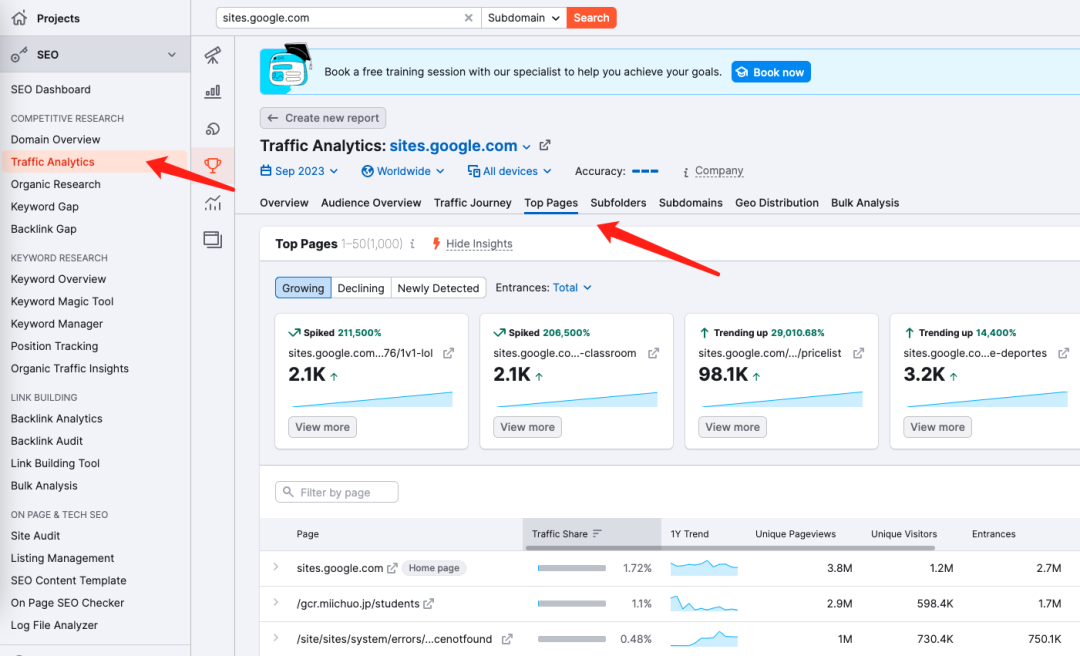Sort by Traffic Share column icon
The width and height of the screenshot is (1080, 656).
coord(597,533)
